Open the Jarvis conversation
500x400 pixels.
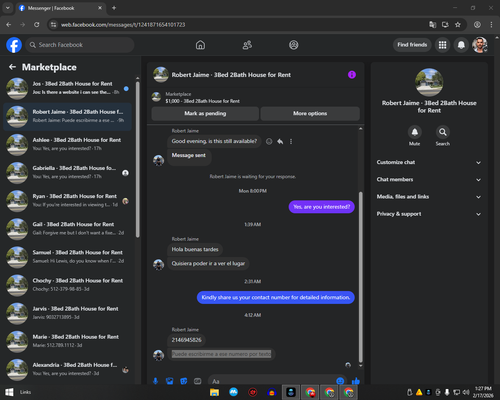click(x=68, y=313)
